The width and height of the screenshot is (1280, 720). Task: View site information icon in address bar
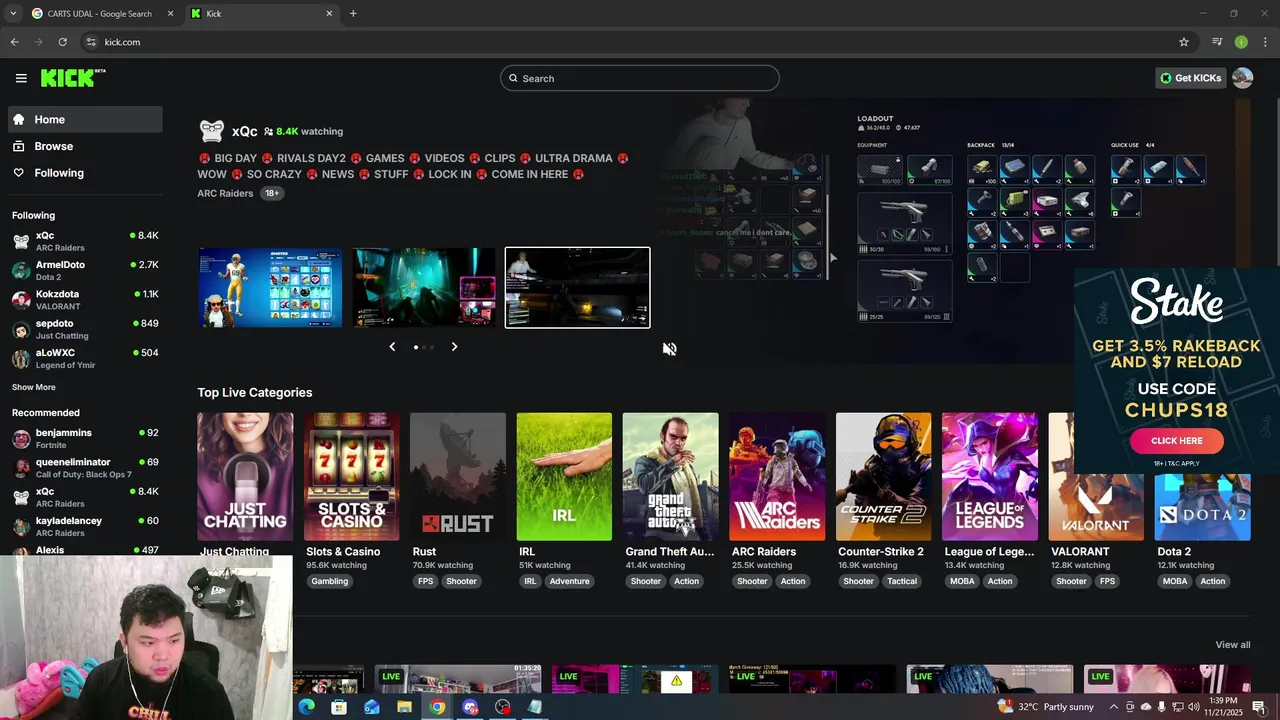pyautogui.click(x=91, y=42)
